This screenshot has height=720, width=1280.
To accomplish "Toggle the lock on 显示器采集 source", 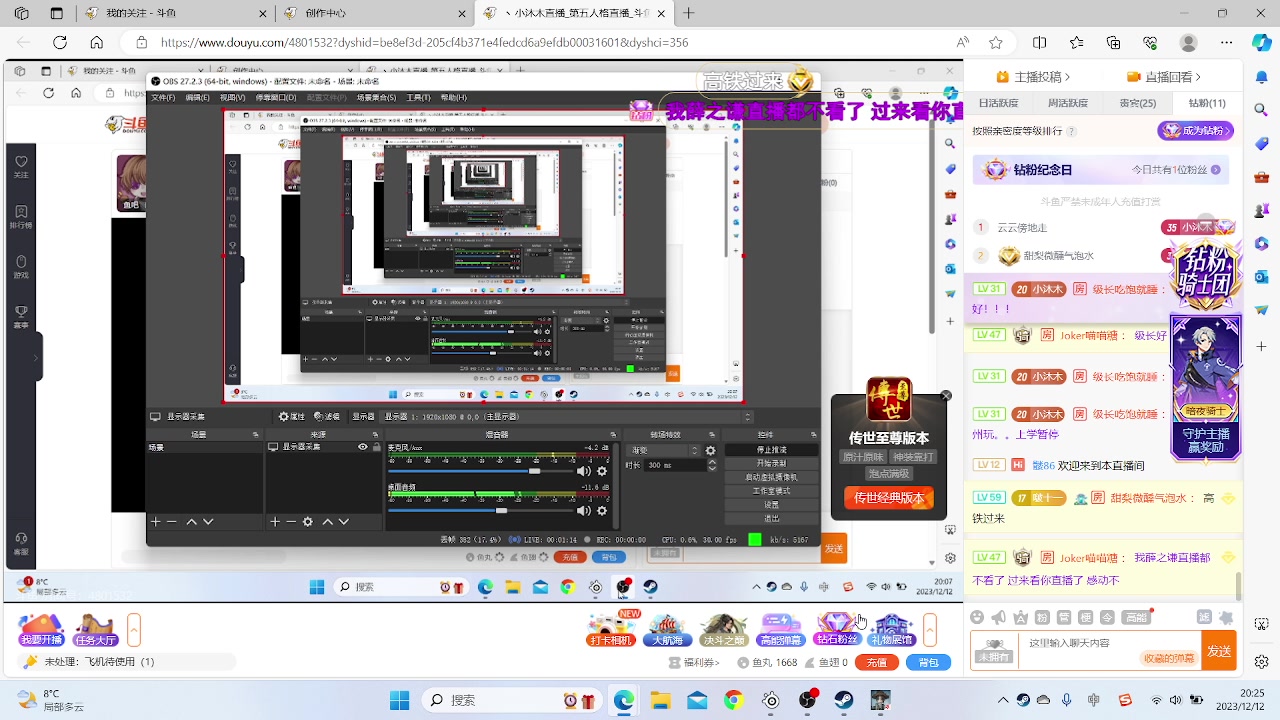I will [x=376, y=447].
